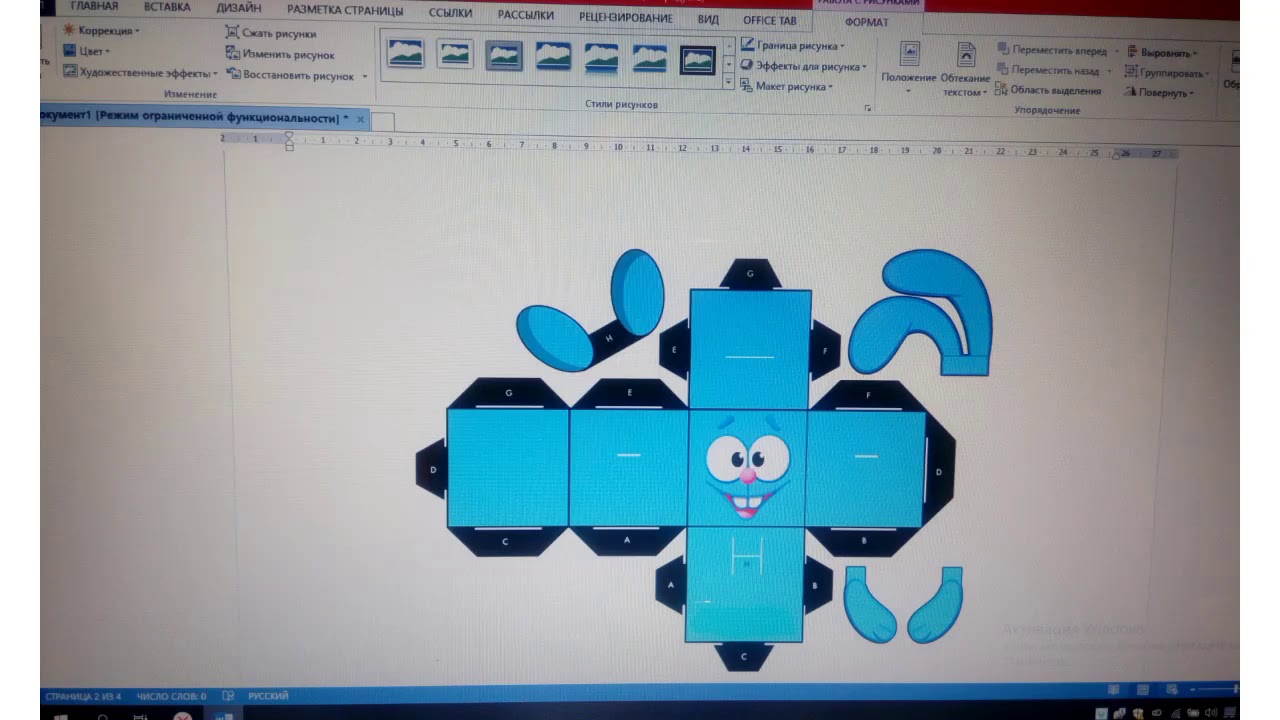Open Переместить назад dropdown arrow

[x=1108, y=71]
